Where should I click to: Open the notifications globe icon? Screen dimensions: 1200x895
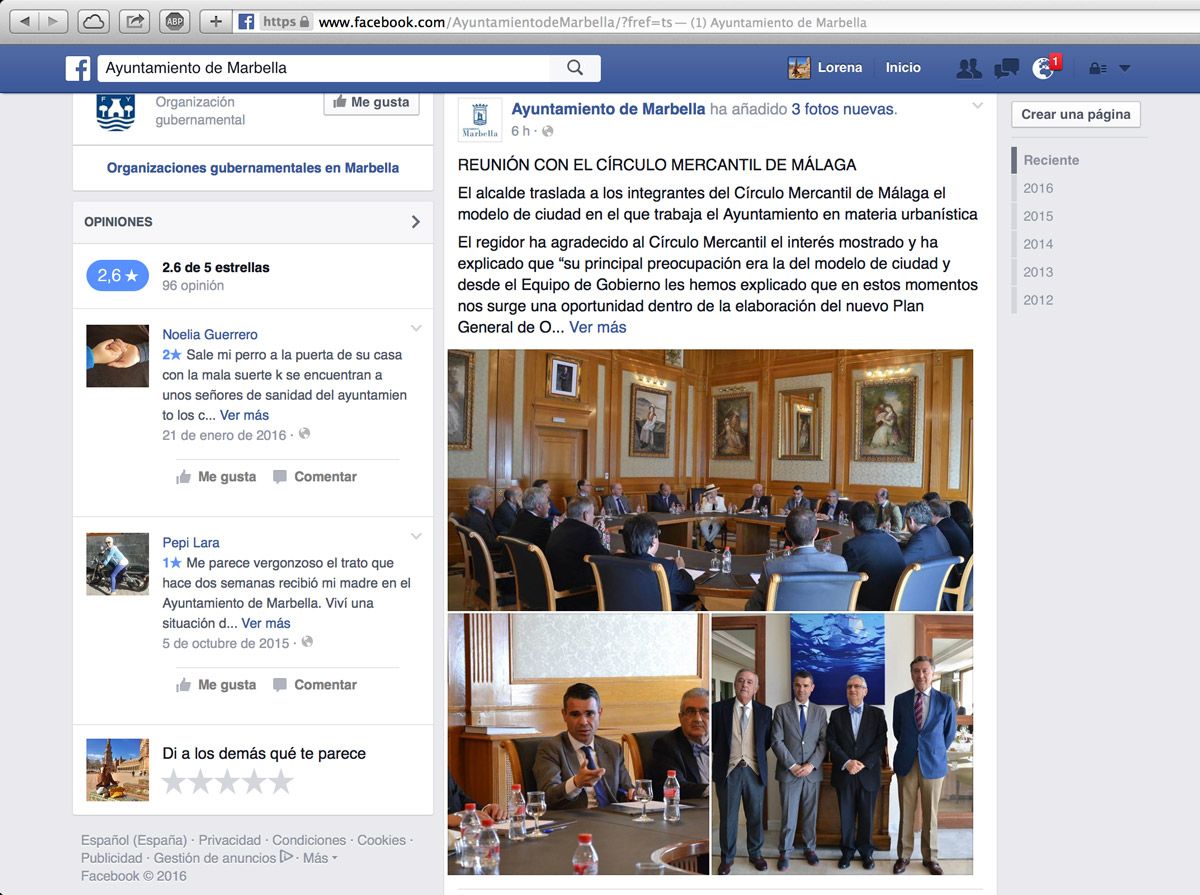click(1044, 68)
